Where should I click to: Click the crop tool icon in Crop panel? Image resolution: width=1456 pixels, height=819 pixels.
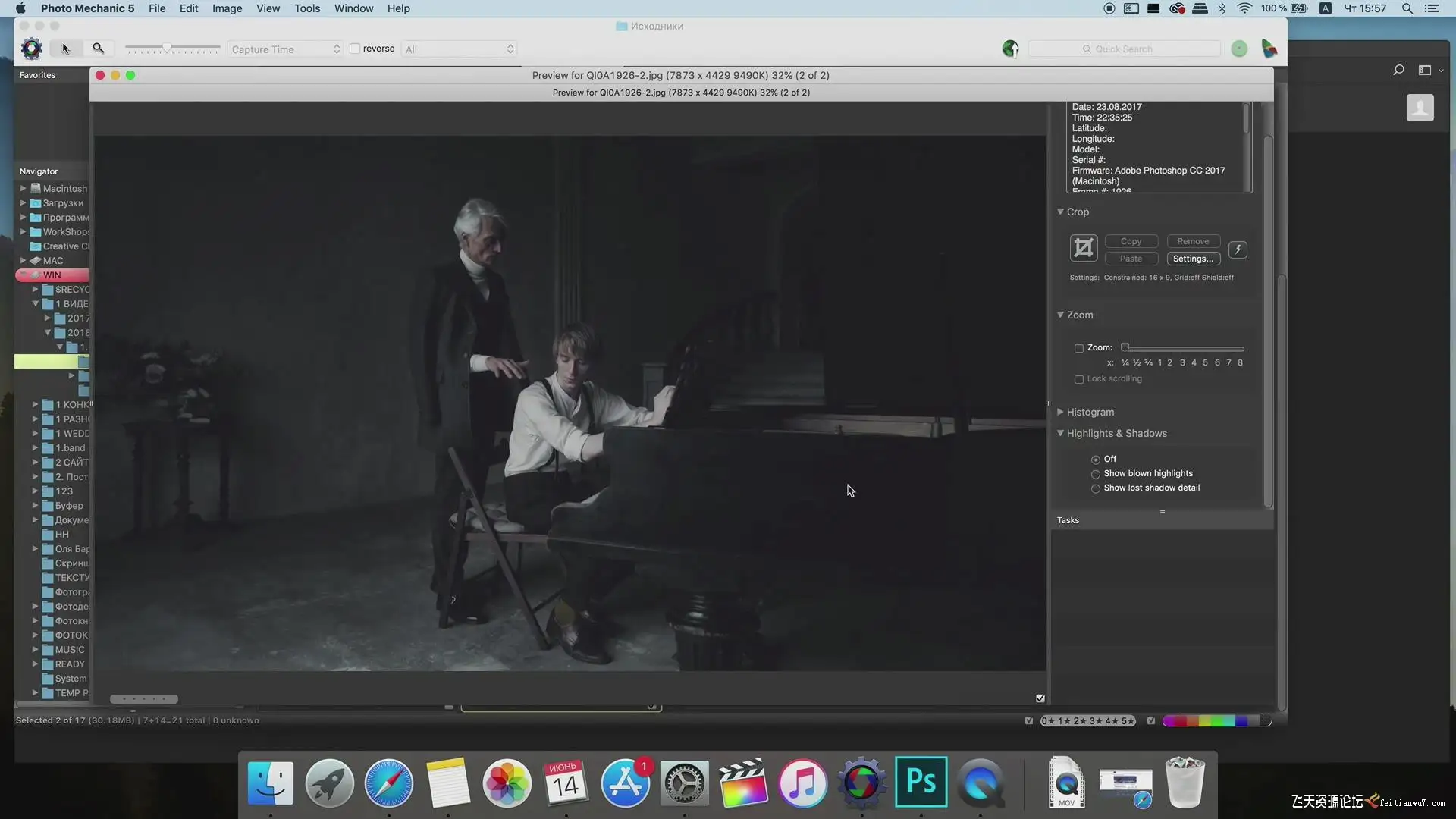[1084, 248]
